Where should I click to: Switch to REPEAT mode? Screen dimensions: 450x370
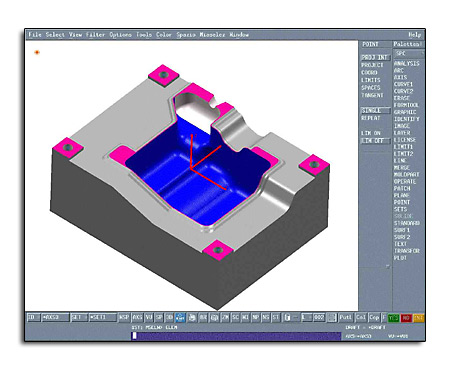(x=371, y=118)
